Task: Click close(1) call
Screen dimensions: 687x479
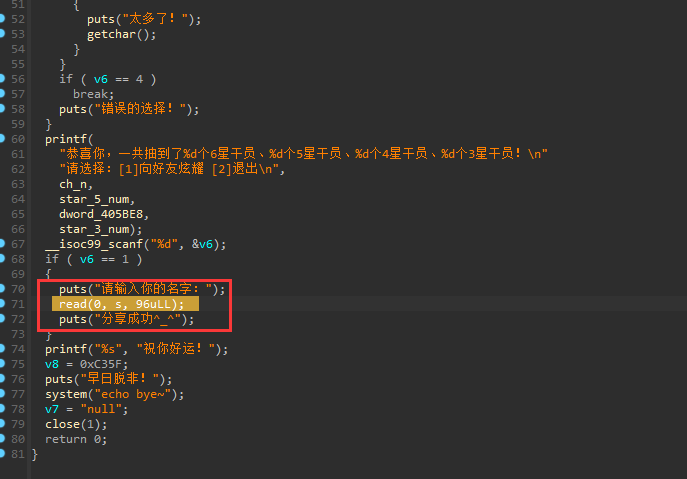Action: pos(76,424)
